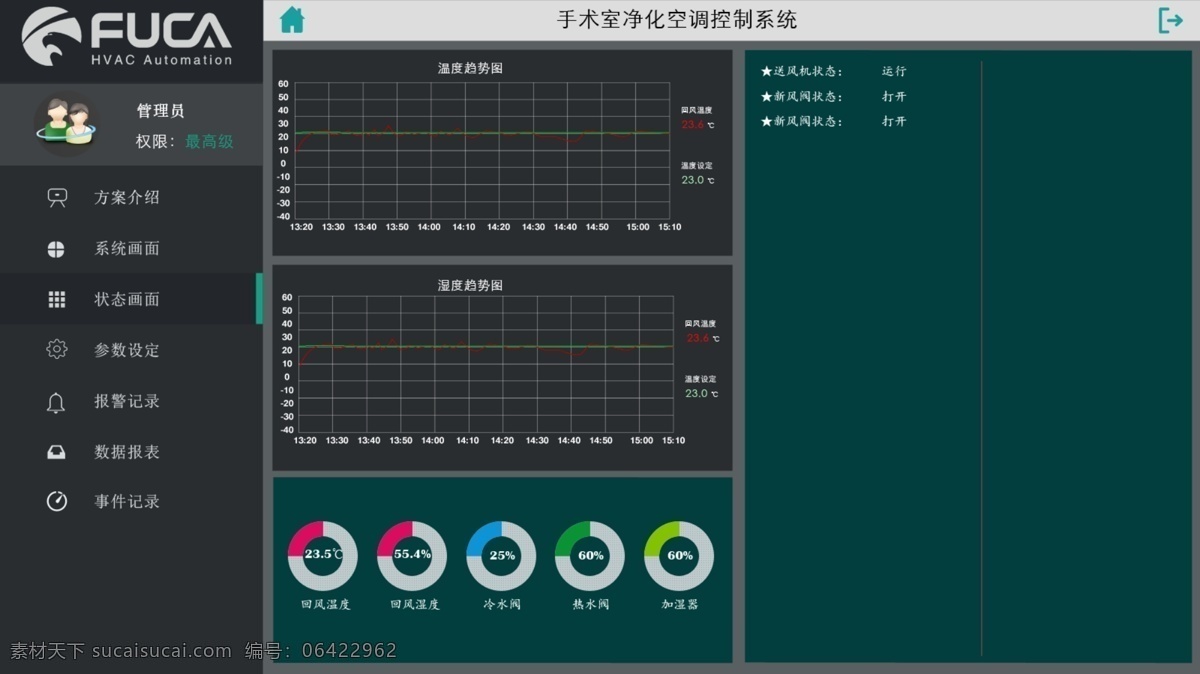Click the temperature trend chart plot area

coord(482,150)
